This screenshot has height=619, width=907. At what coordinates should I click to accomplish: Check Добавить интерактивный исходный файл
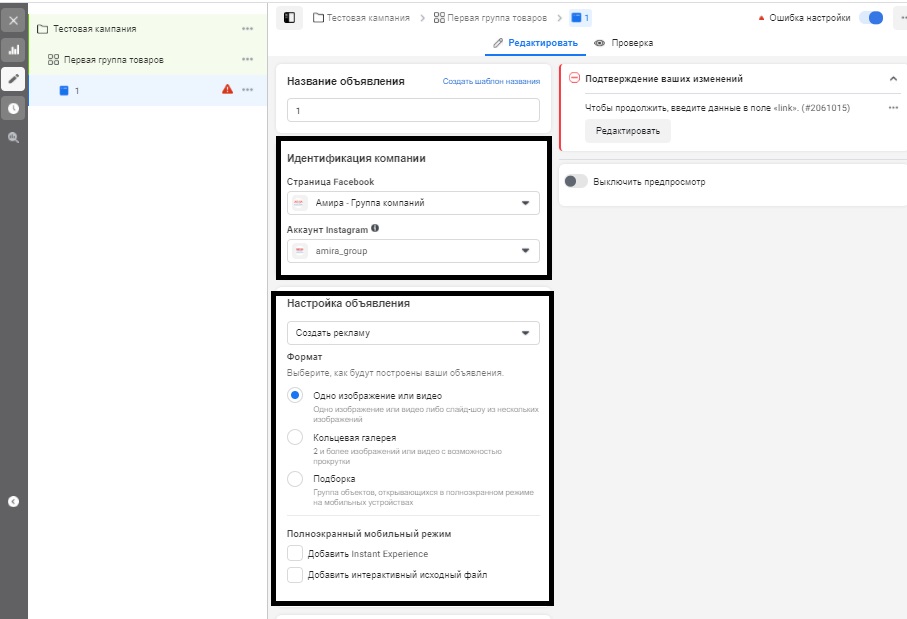[x=295, y=574]
